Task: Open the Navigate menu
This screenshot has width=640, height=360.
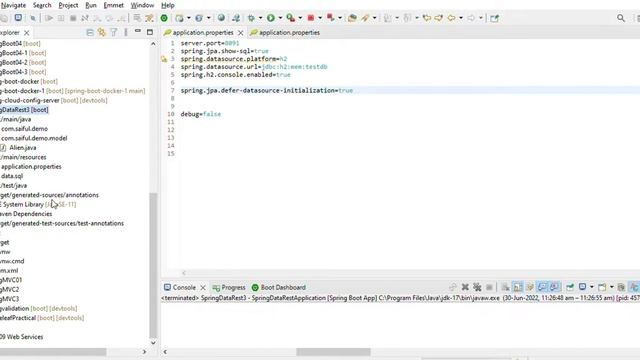Action: pyautogui.click(x=13, y=5)
